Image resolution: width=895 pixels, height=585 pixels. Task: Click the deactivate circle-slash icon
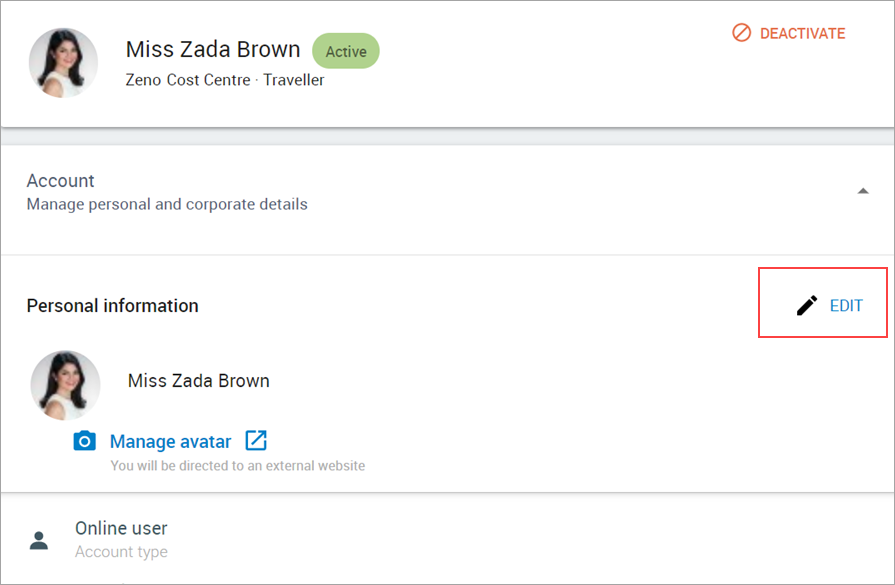[741, 33]
